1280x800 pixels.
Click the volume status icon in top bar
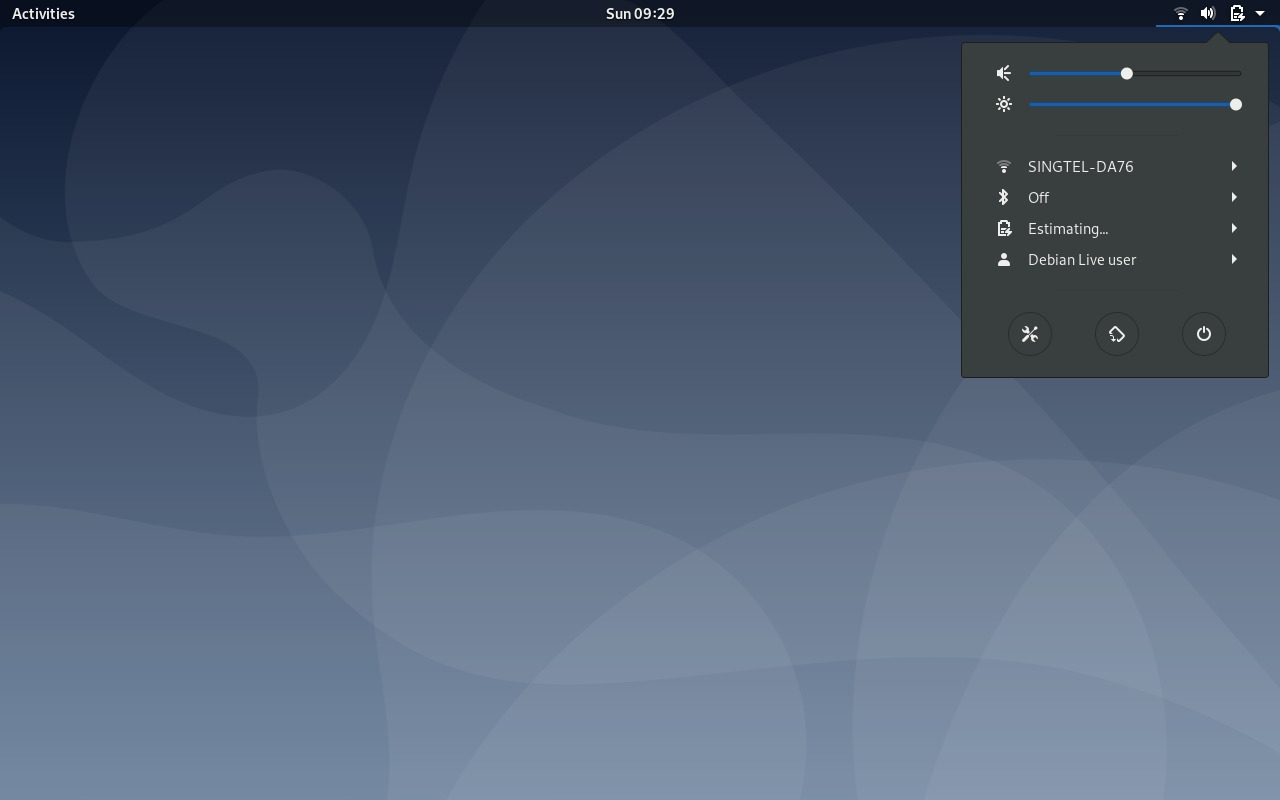1207,13
